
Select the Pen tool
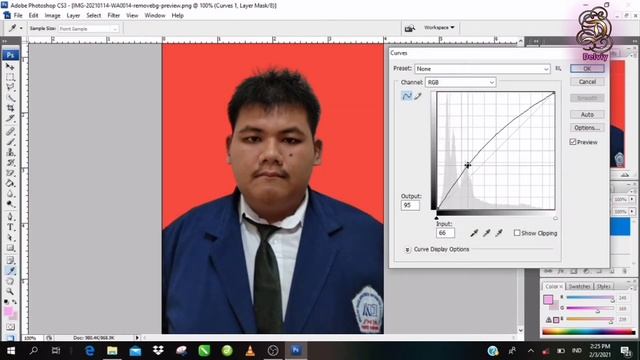pos(10,217)
